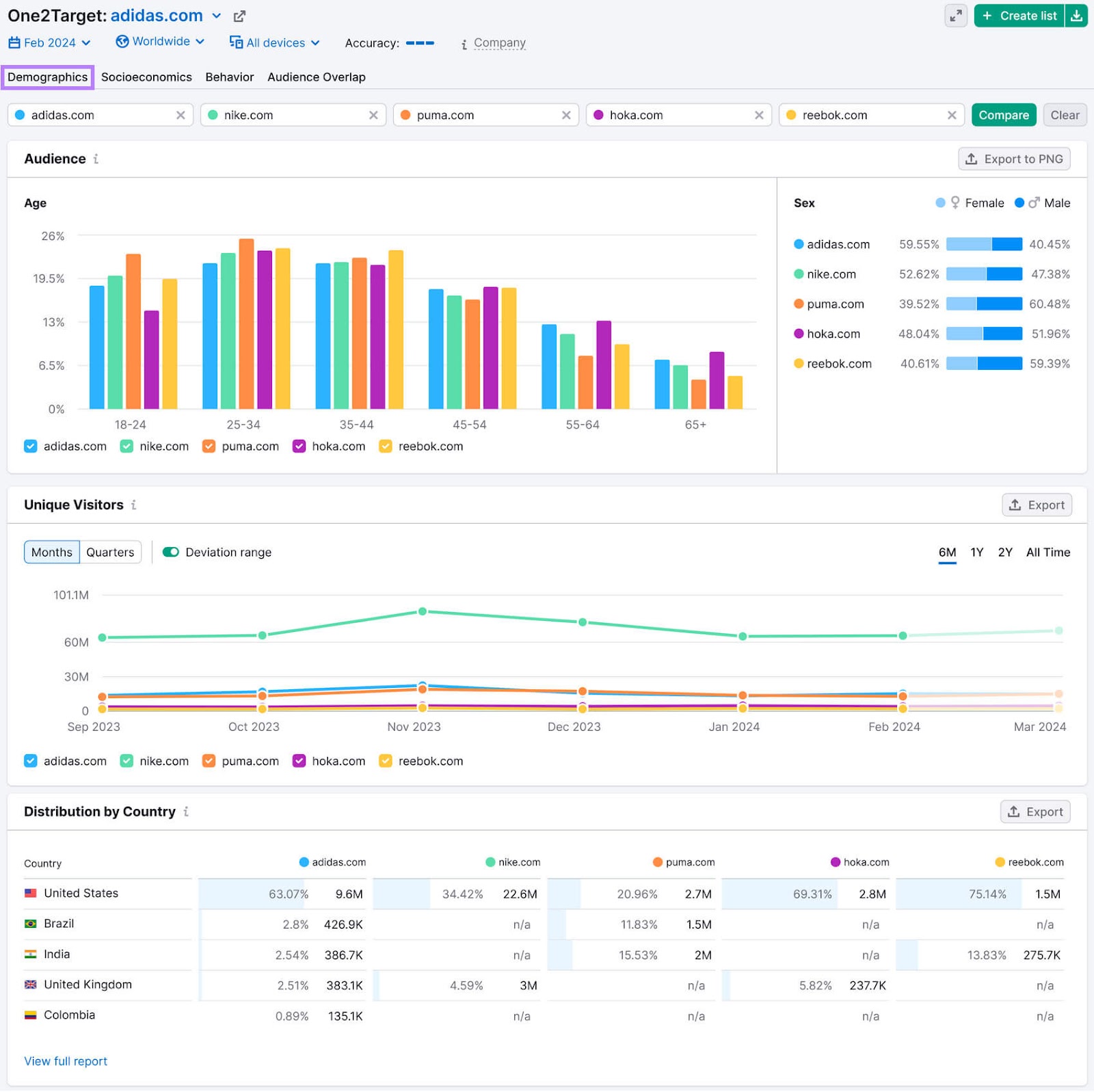The height and width of the screenshot is (1092, 1094).
Task: Click the Compare button
Action: tap(1003, 115)
